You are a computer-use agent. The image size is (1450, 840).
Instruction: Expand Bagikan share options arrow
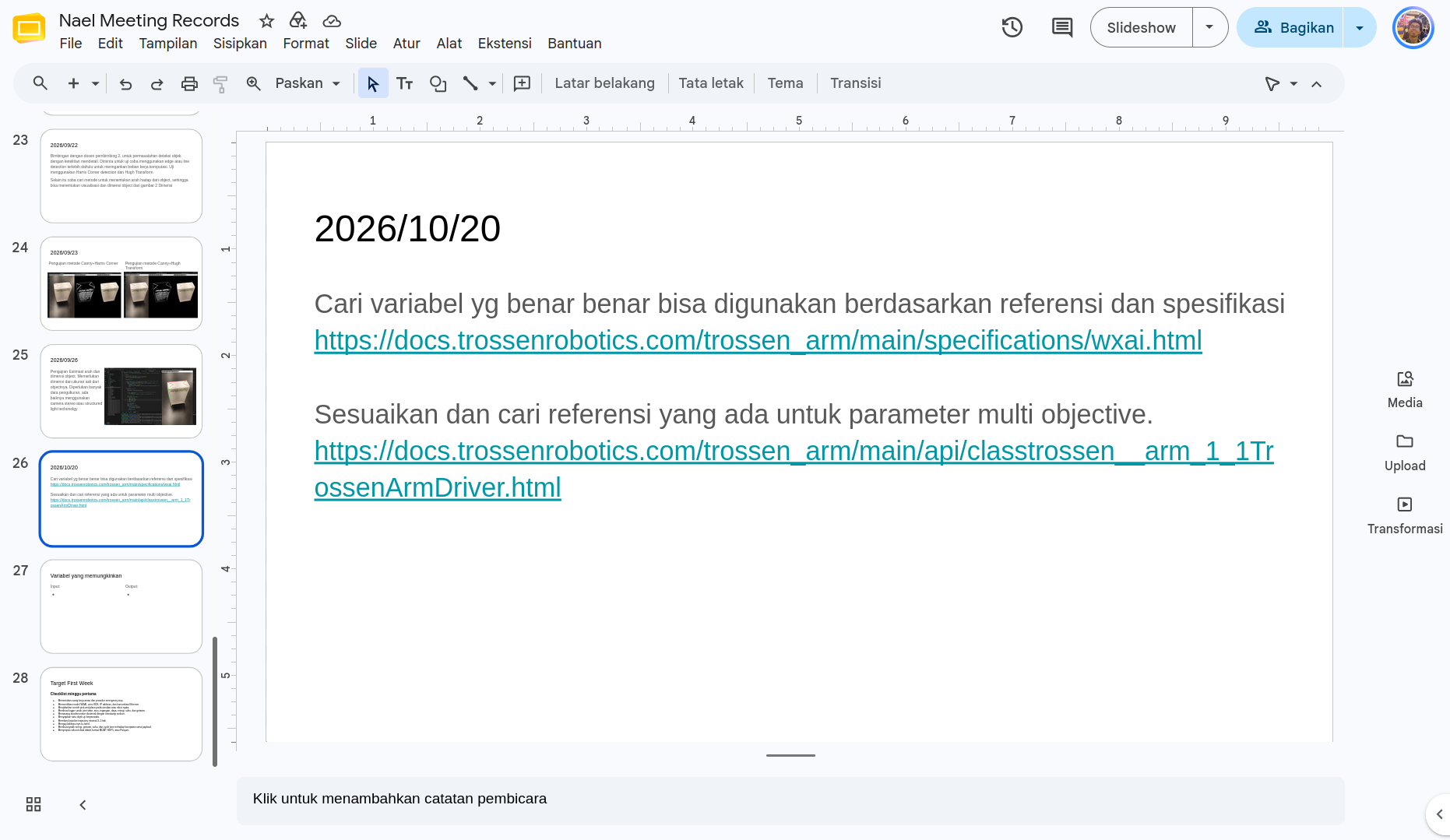(x=1360, y=27)
